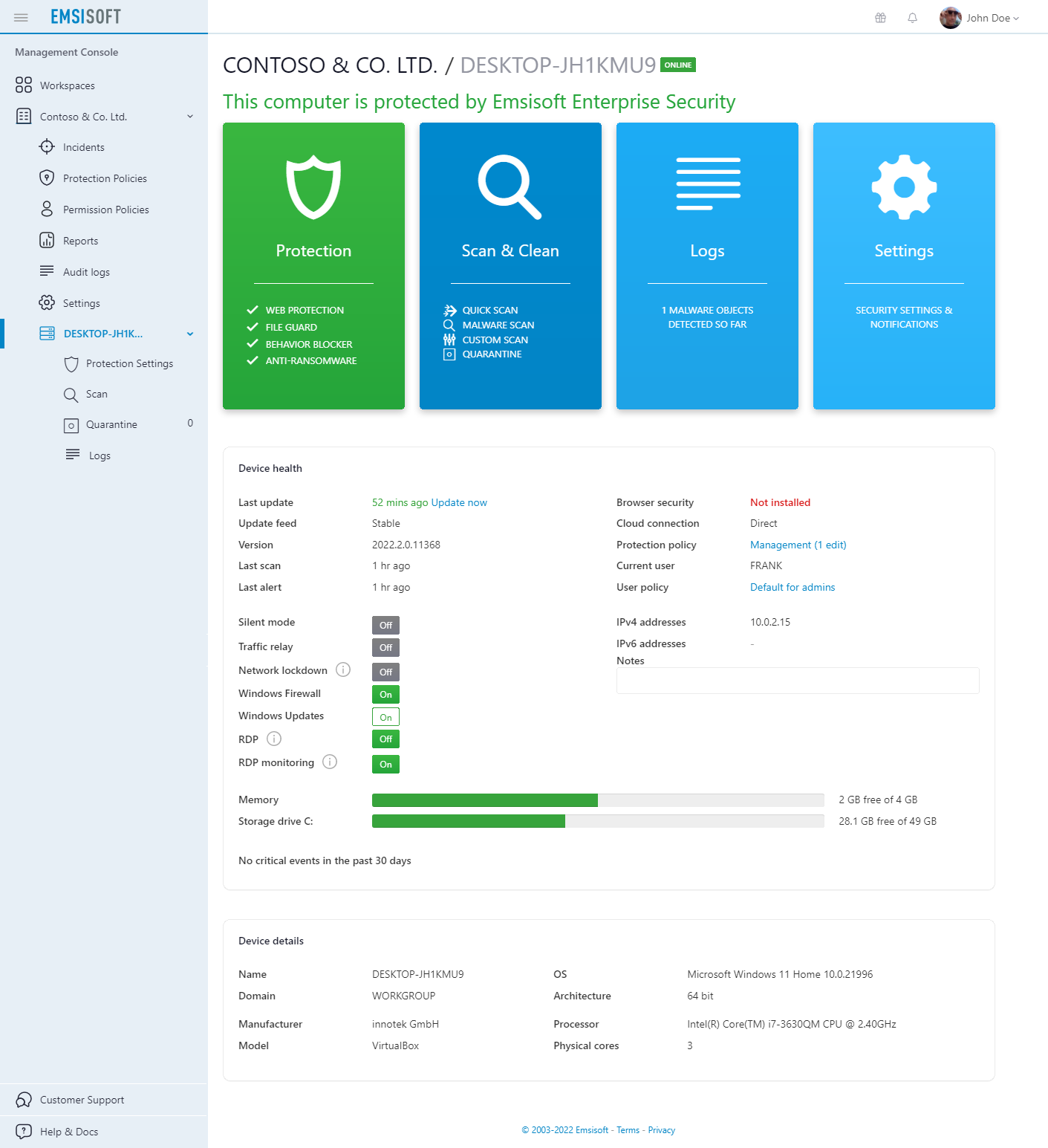
Task: Click the large shield icon on Protection card
Action: (313, 187)
